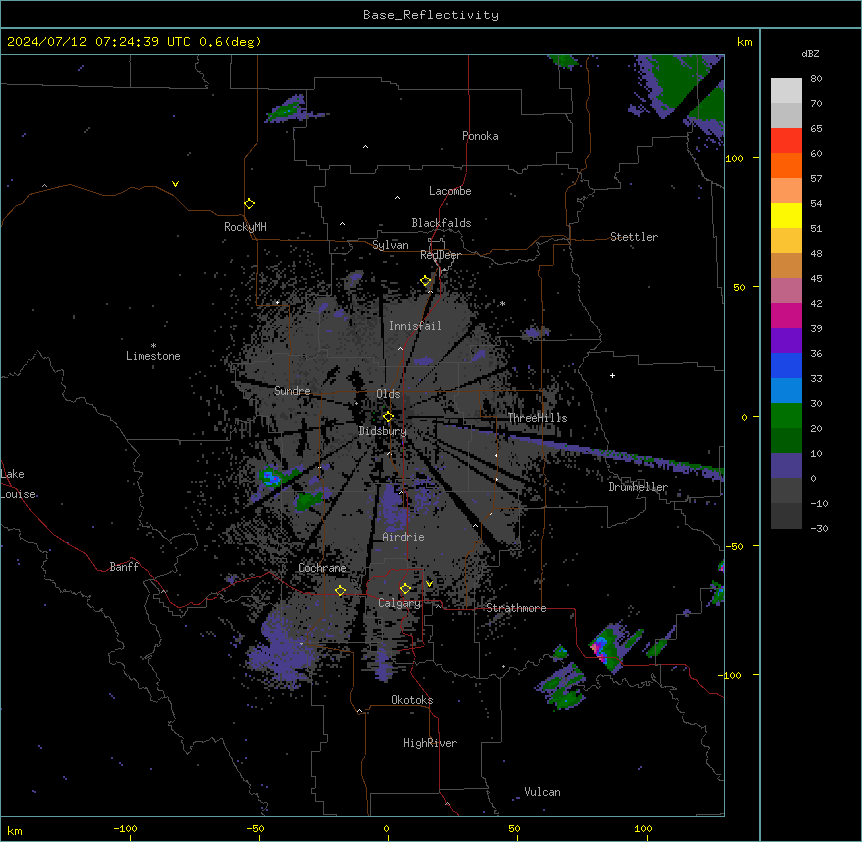Click the Olds city label
The height and width of the screenshot is (842, 862).
388,394
